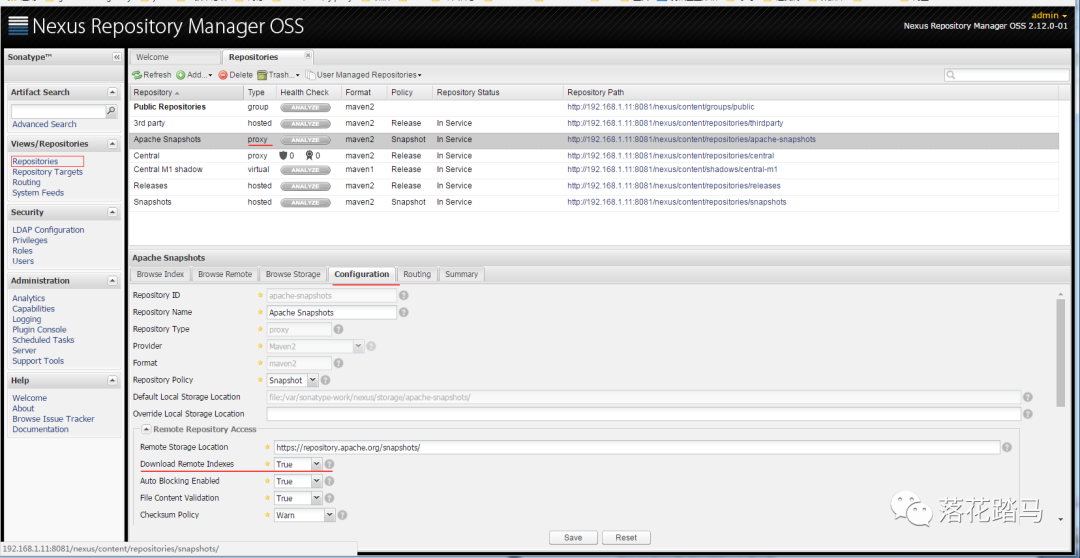Screen dimensions: 1080x558
Task: Click help icon beside Repository Type
Action: (x=338, y=329)
